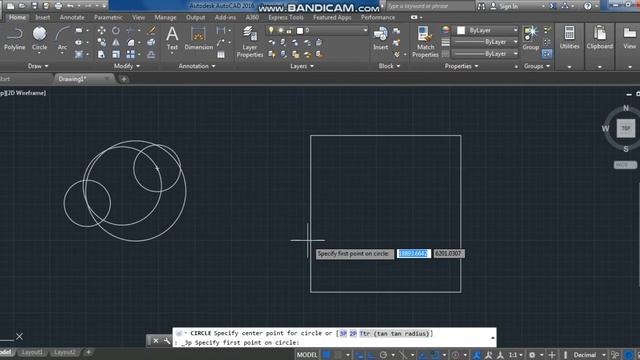Open Layer Properties manager

click(x=249, y=42)
